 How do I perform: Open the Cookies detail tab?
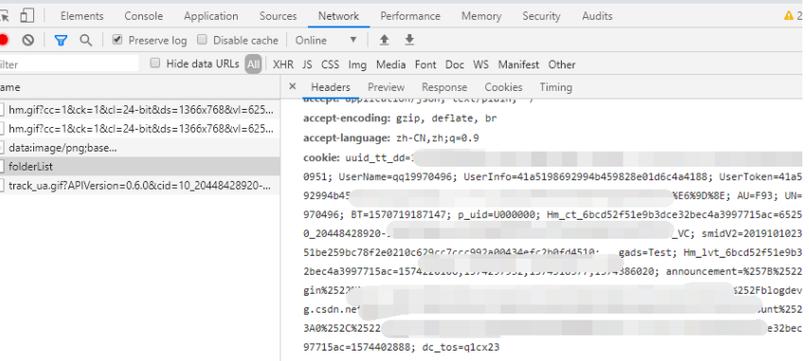point(503,87)
